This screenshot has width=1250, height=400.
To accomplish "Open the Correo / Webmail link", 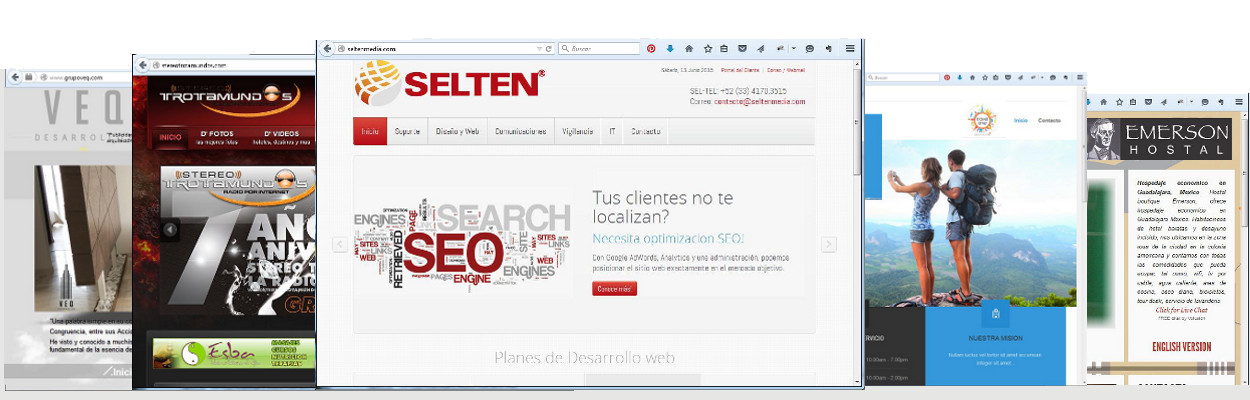I will (785, 70).
